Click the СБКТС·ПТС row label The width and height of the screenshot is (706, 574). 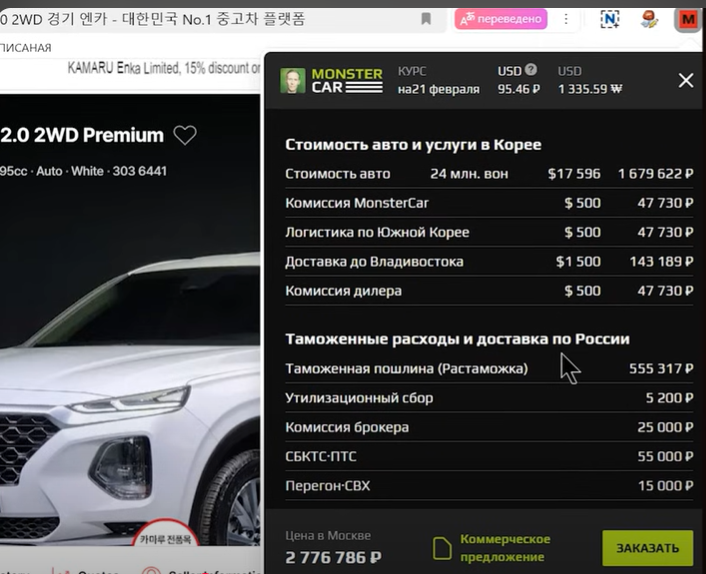coord(321,456)
